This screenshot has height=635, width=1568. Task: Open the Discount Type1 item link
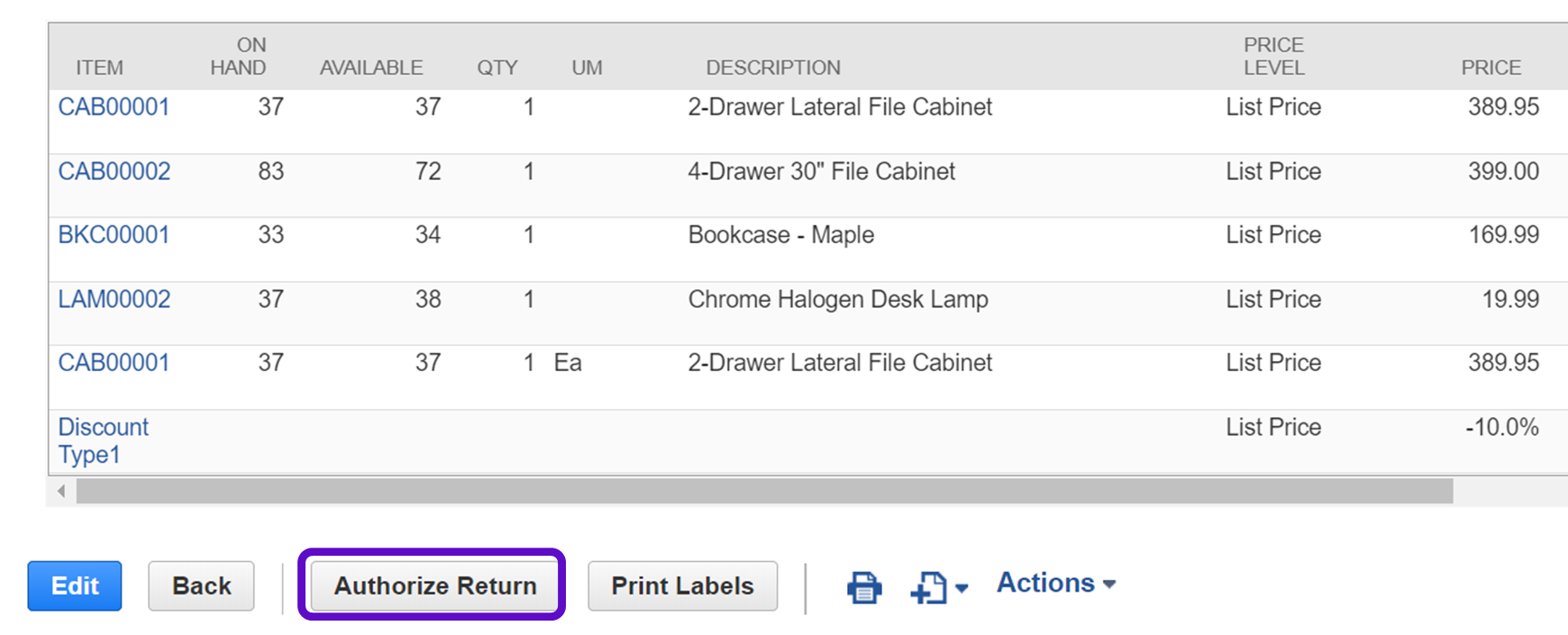(x=103, y=440)
